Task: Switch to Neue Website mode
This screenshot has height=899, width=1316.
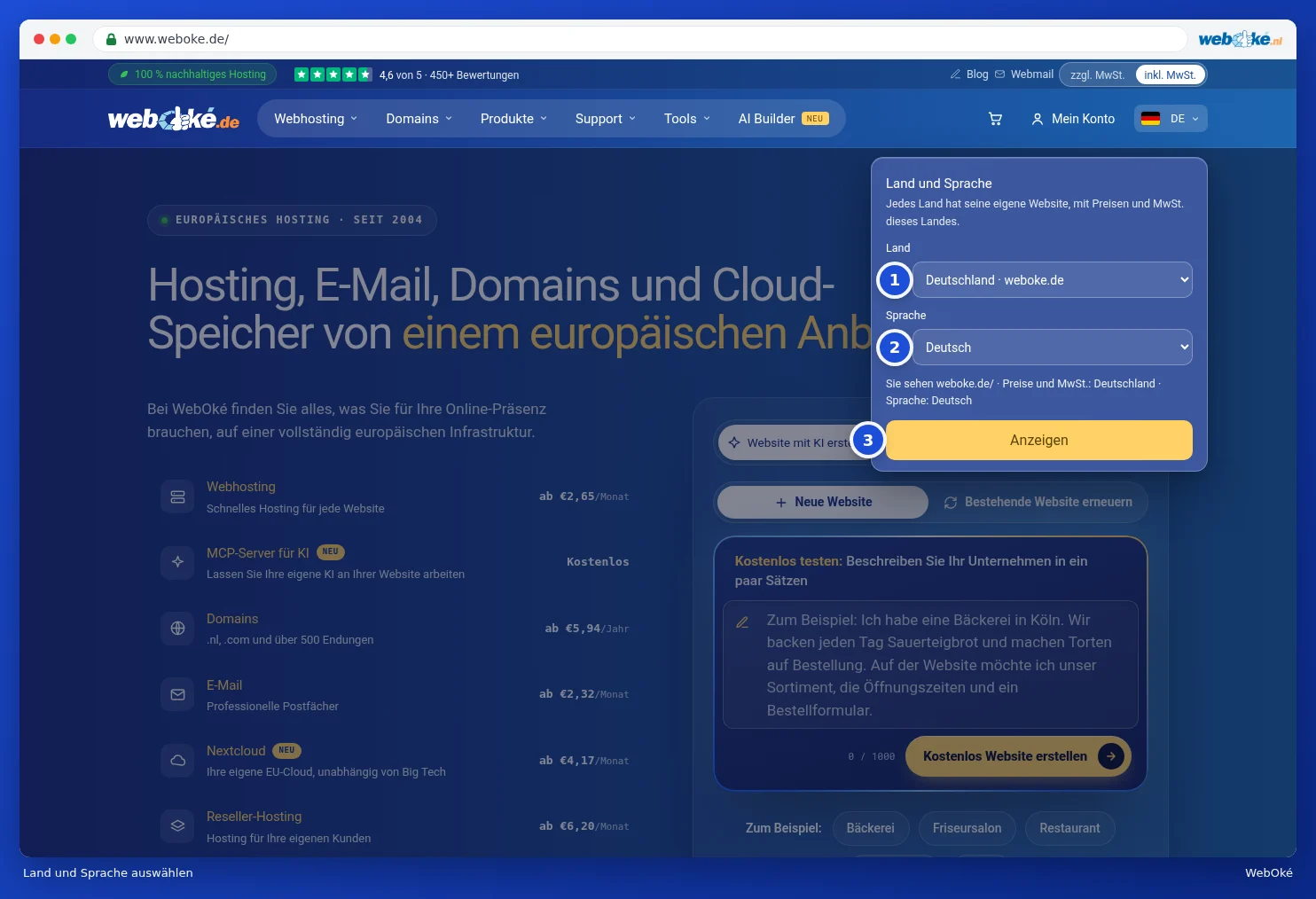Action: click(x=823, y=502)
